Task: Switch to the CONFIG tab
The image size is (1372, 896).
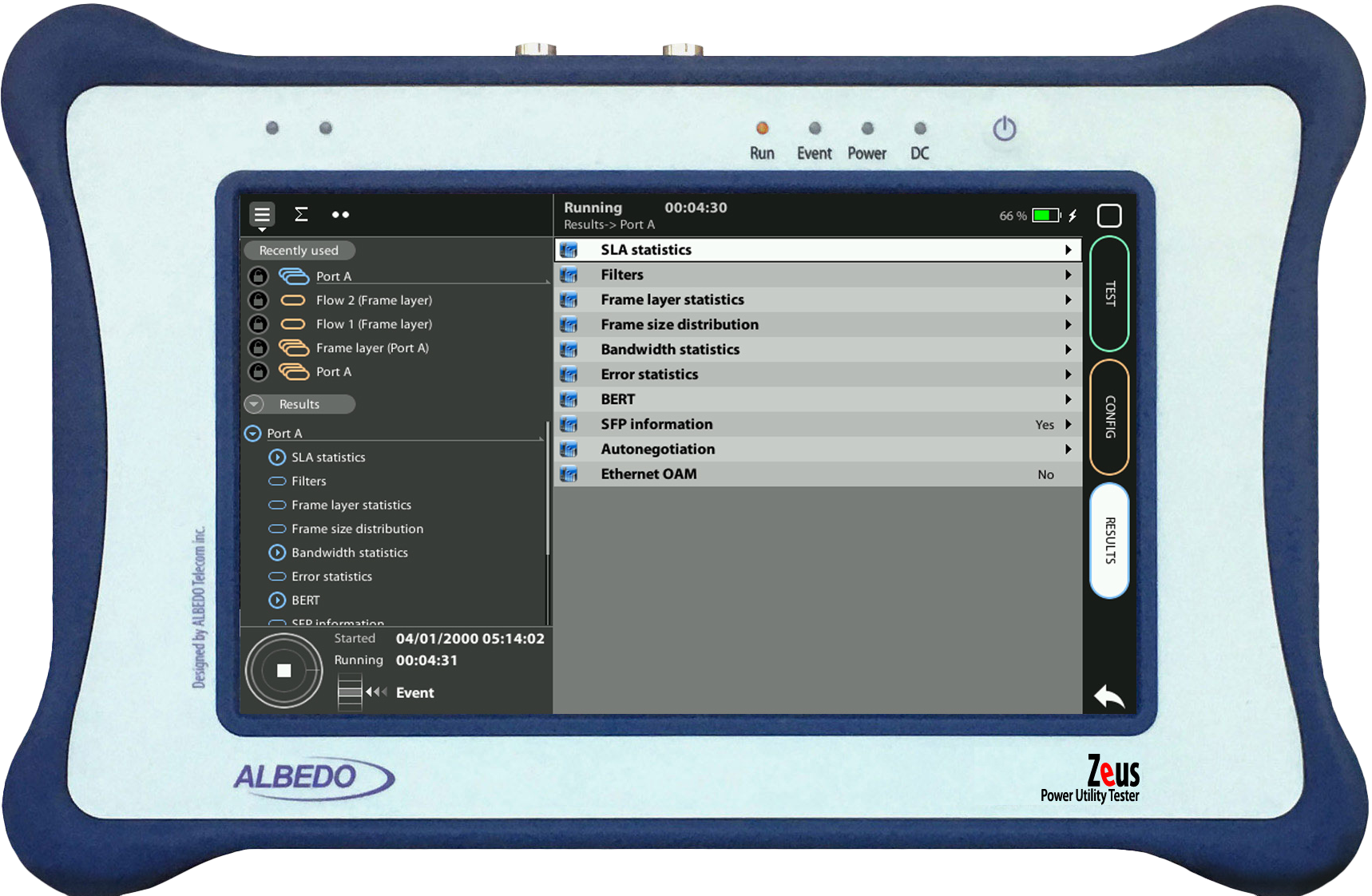Action: tap(1109, 419)
